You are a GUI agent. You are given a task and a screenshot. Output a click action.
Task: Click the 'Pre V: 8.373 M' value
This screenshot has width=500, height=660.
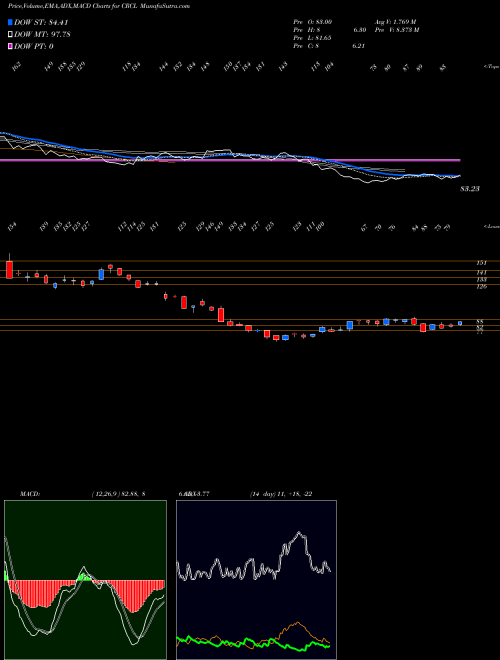[x=396, y=30]
